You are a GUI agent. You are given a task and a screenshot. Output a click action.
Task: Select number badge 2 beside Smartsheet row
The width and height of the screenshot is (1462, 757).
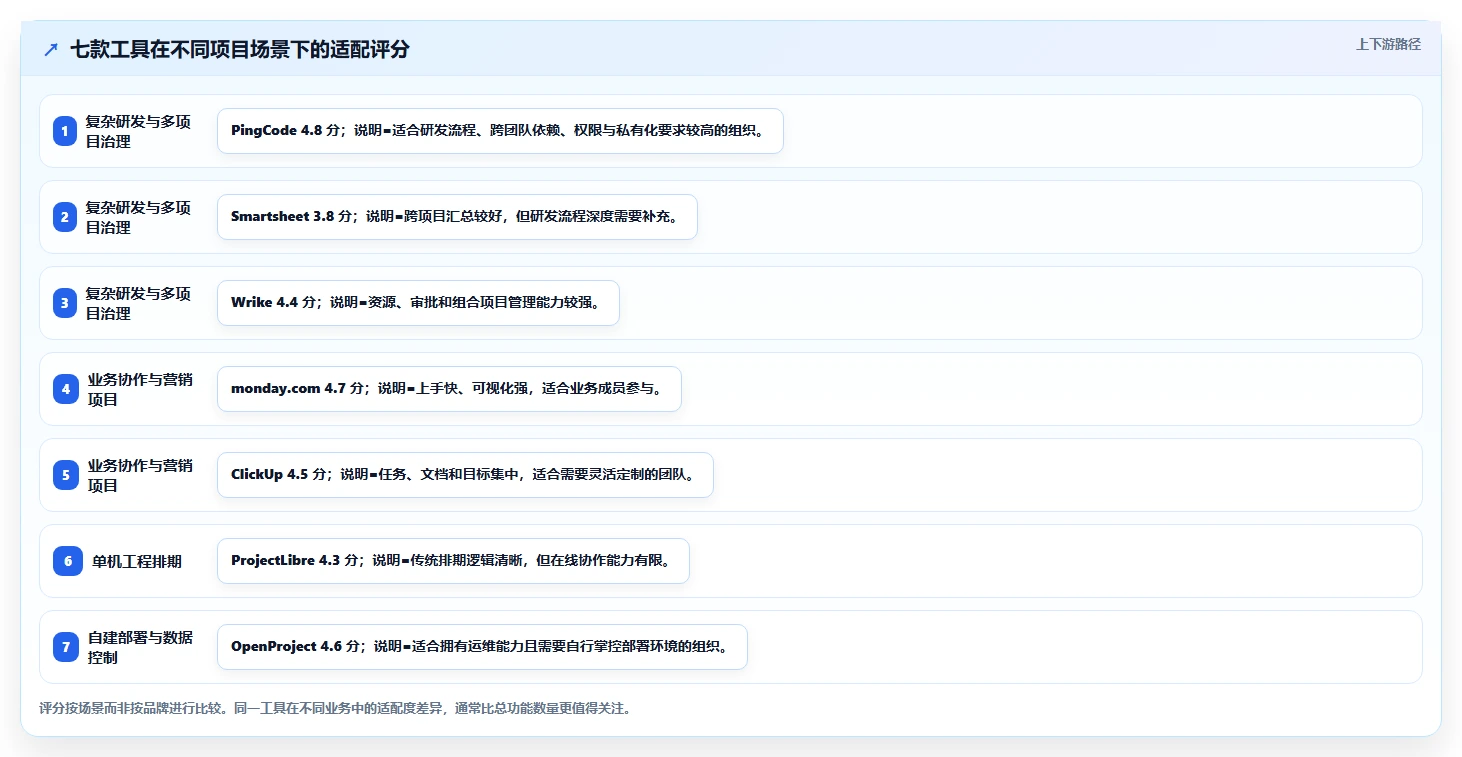pyautogui.click(x=65, y=217)
